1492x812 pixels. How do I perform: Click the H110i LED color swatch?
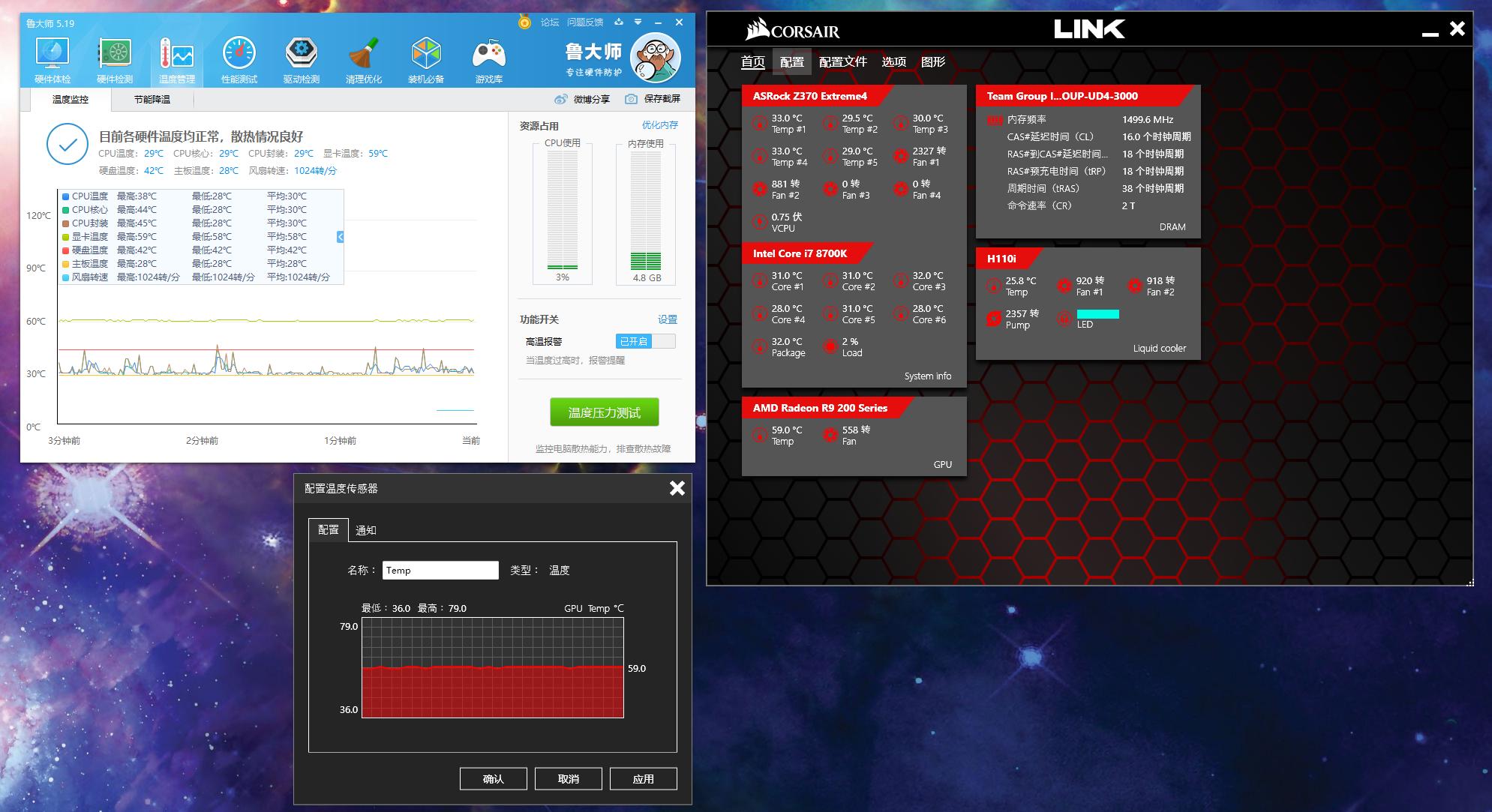point(1100,315)
